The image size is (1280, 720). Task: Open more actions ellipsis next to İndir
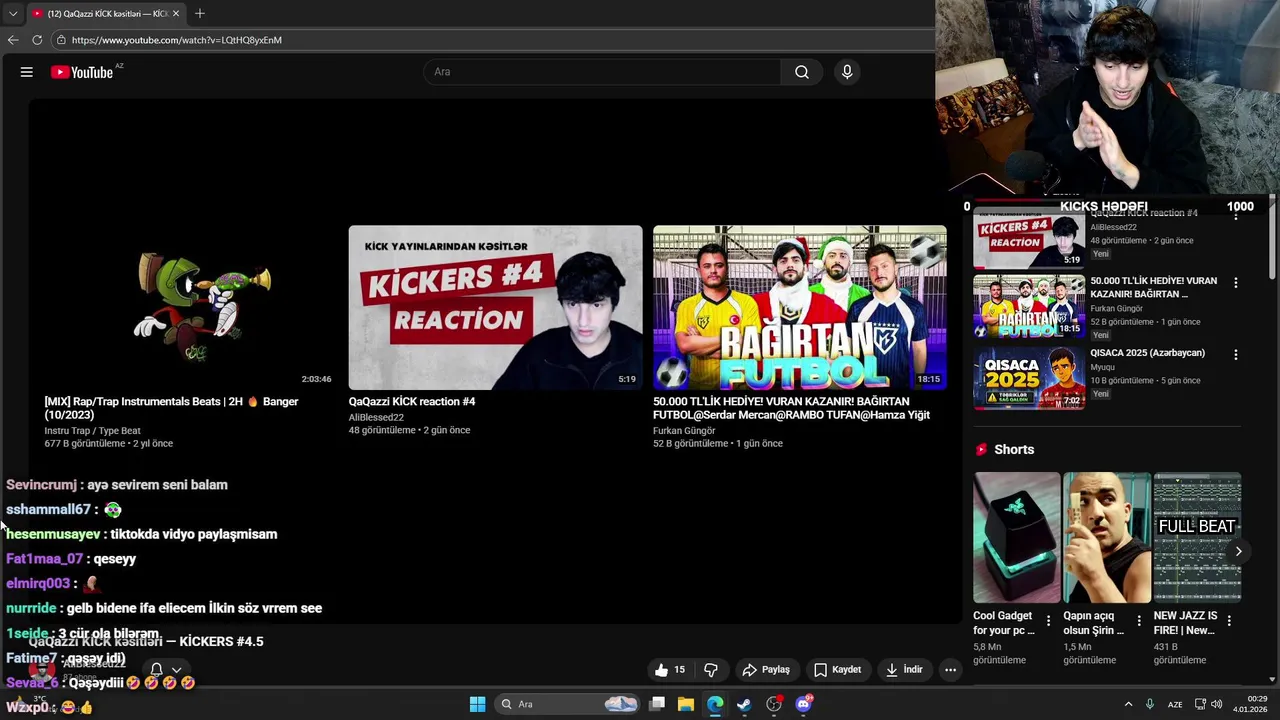[950, 670]
